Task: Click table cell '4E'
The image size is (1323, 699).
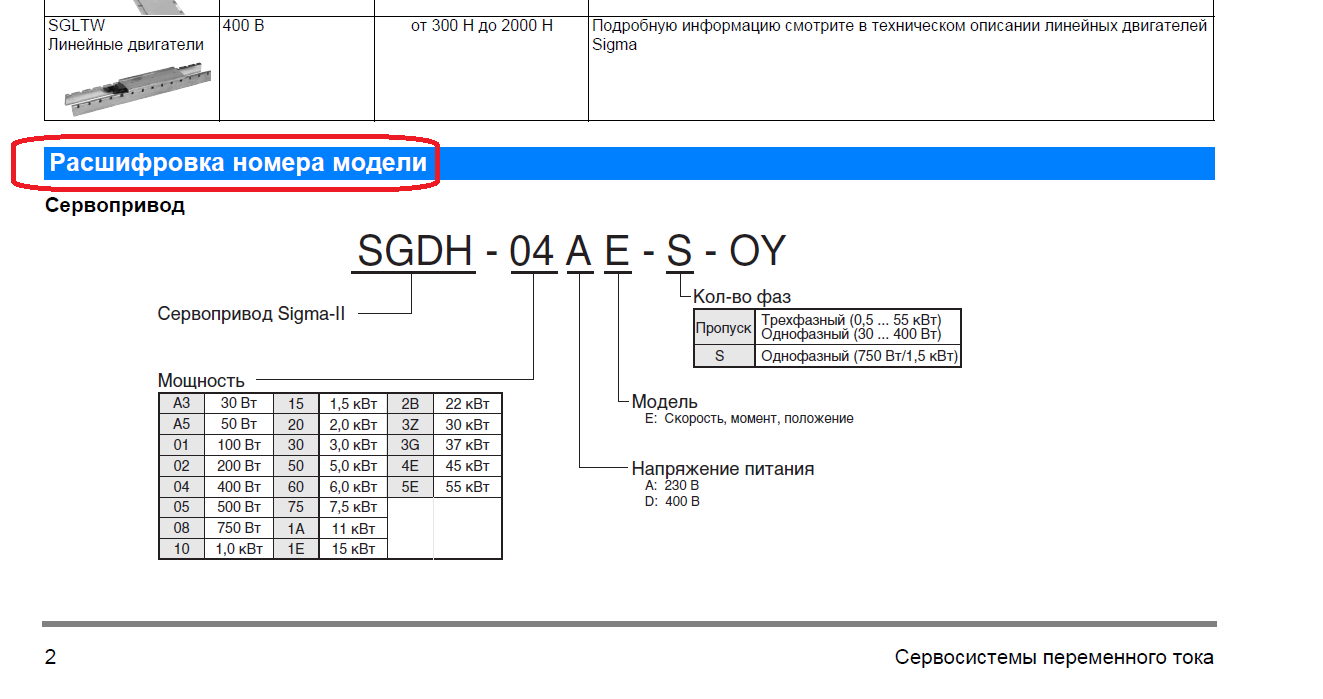Action: 411,466
